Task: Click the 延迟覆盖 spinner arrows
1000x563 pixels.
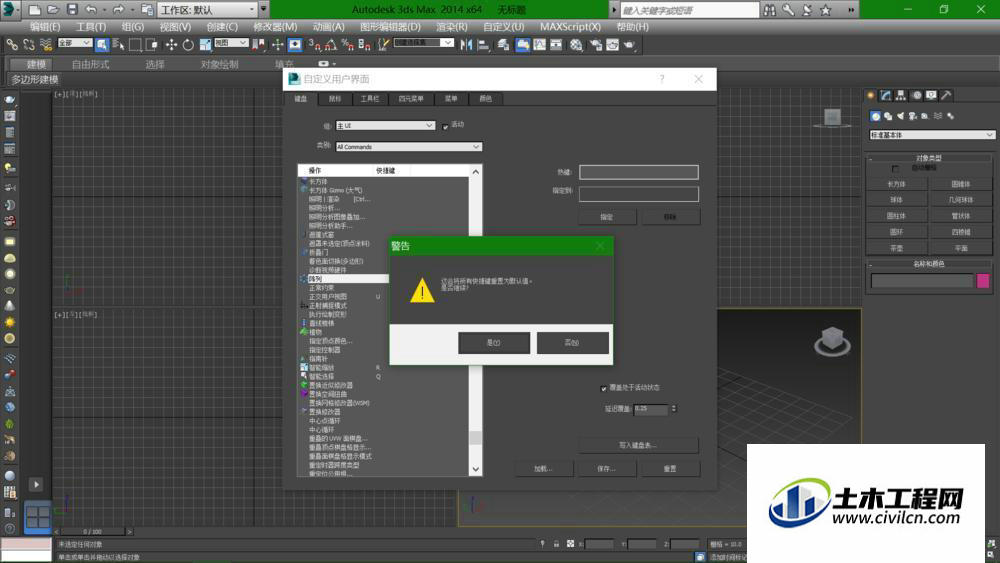Action: [673, 409]
